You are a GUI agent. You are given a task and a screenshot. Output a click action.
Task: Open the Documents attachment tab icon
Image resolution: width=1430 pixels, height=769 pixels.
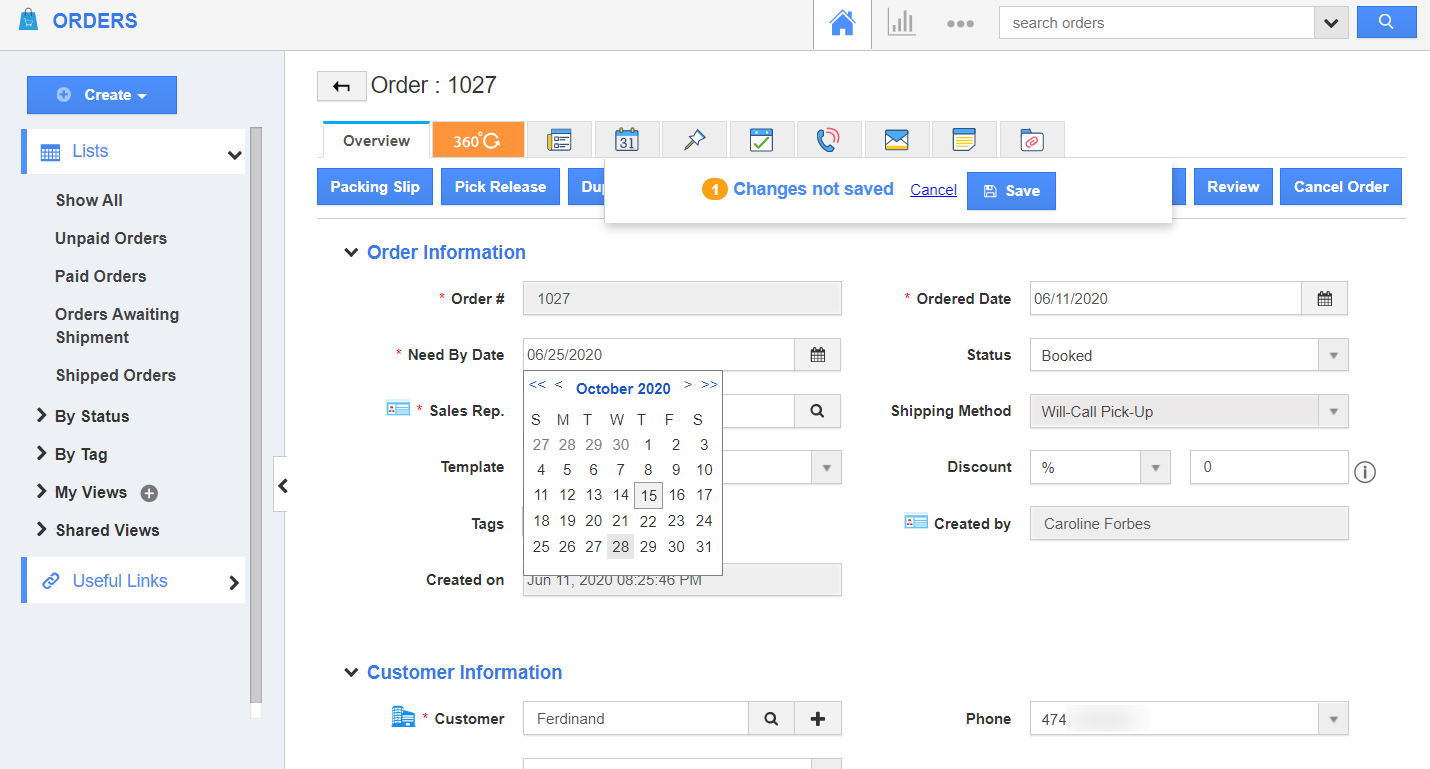(1032, 140)
